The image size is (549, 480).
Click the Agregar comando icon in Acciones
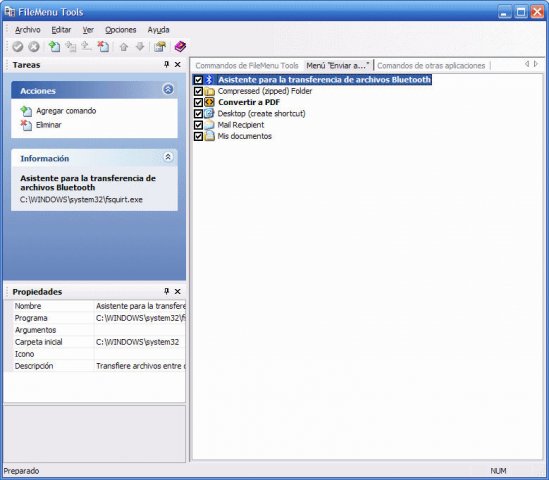(x=26, y=111)
